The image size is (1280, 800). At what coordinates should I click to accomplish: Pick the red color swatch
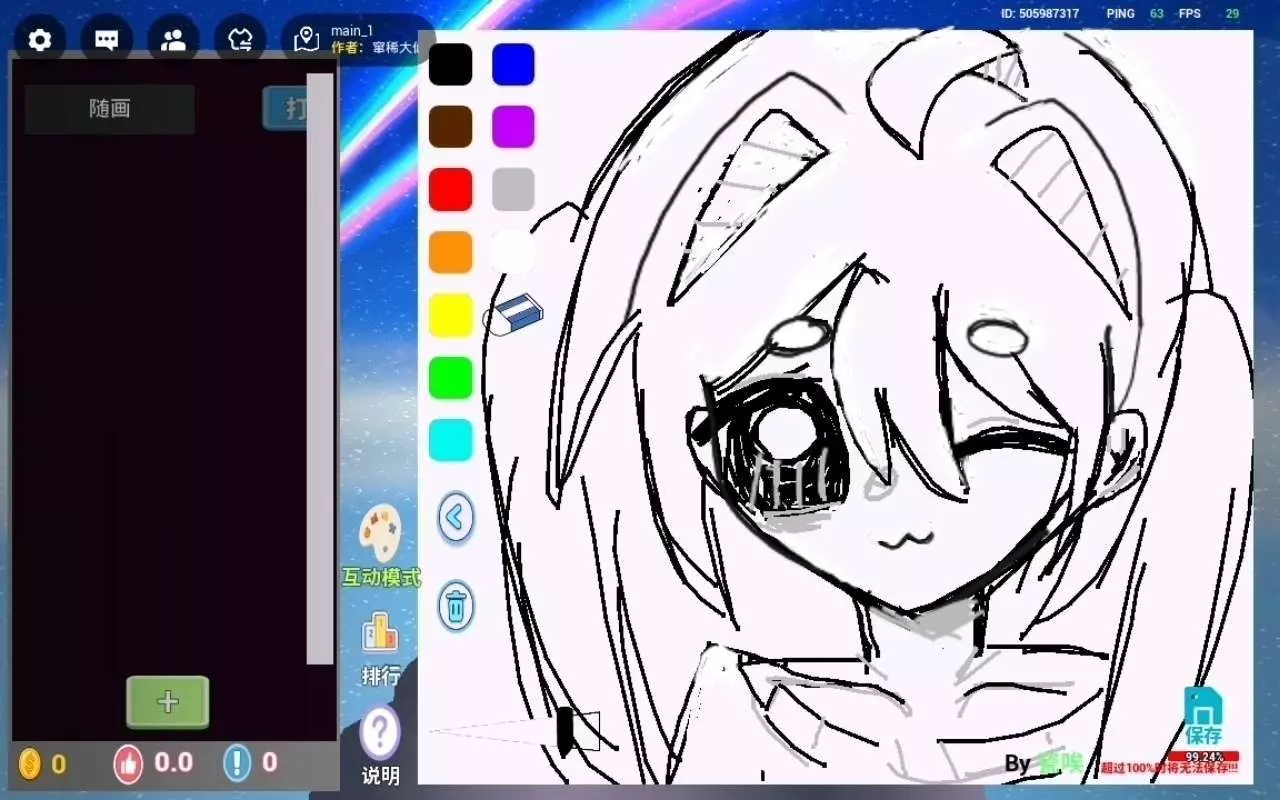pos(450,190)
